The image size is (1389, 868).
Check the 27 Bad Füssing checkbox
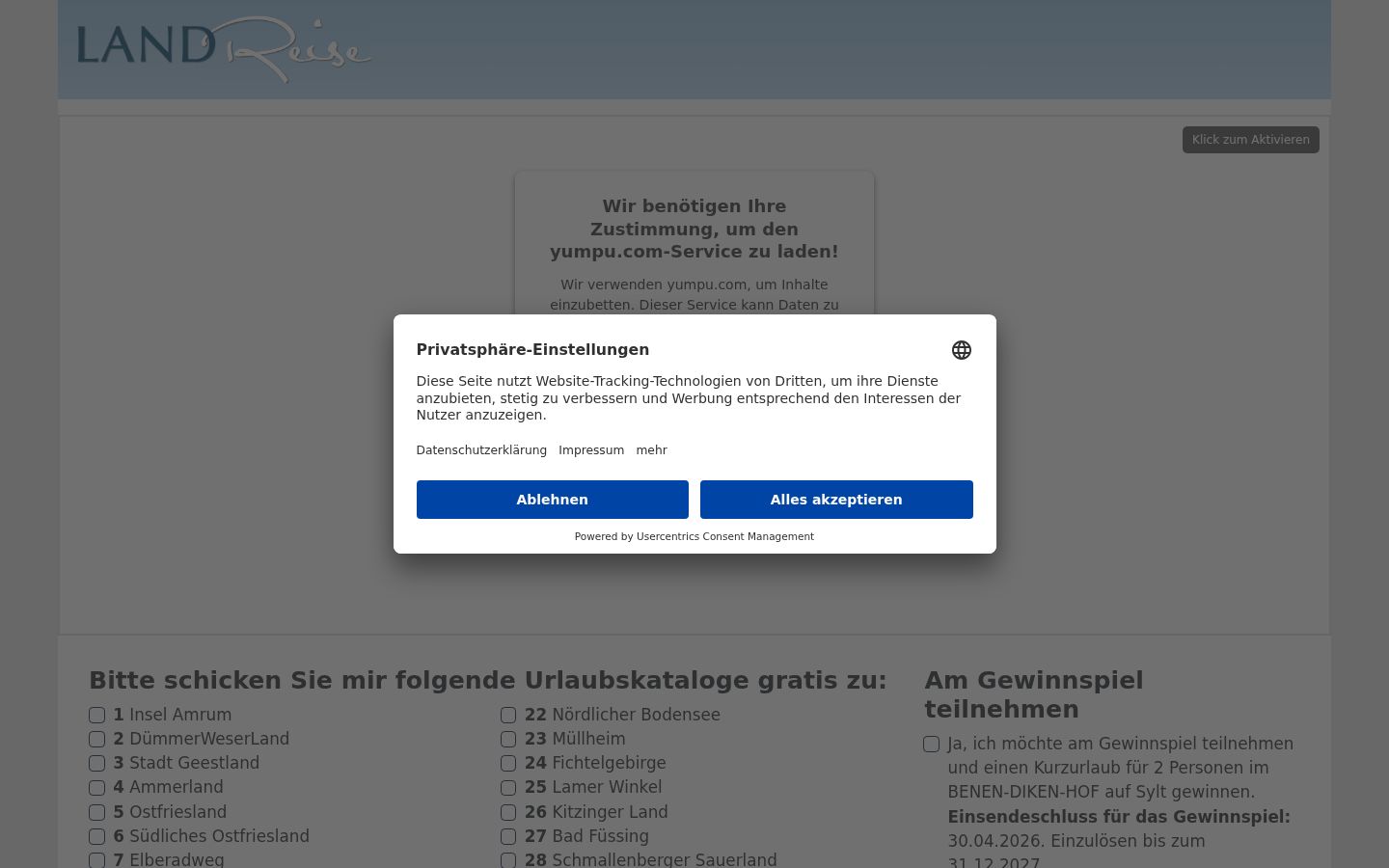(508, 836)
